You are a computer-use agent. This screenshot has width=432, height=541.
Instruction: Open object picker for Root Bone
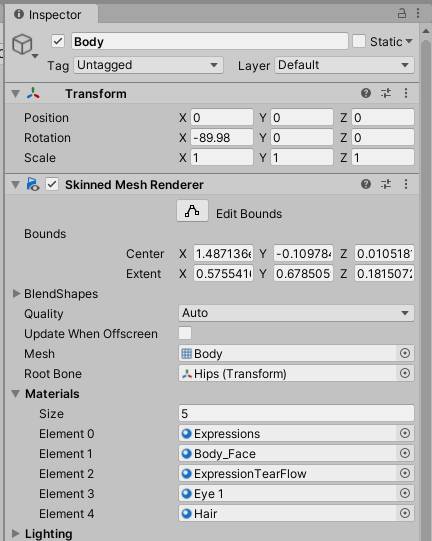pos(405,373)
